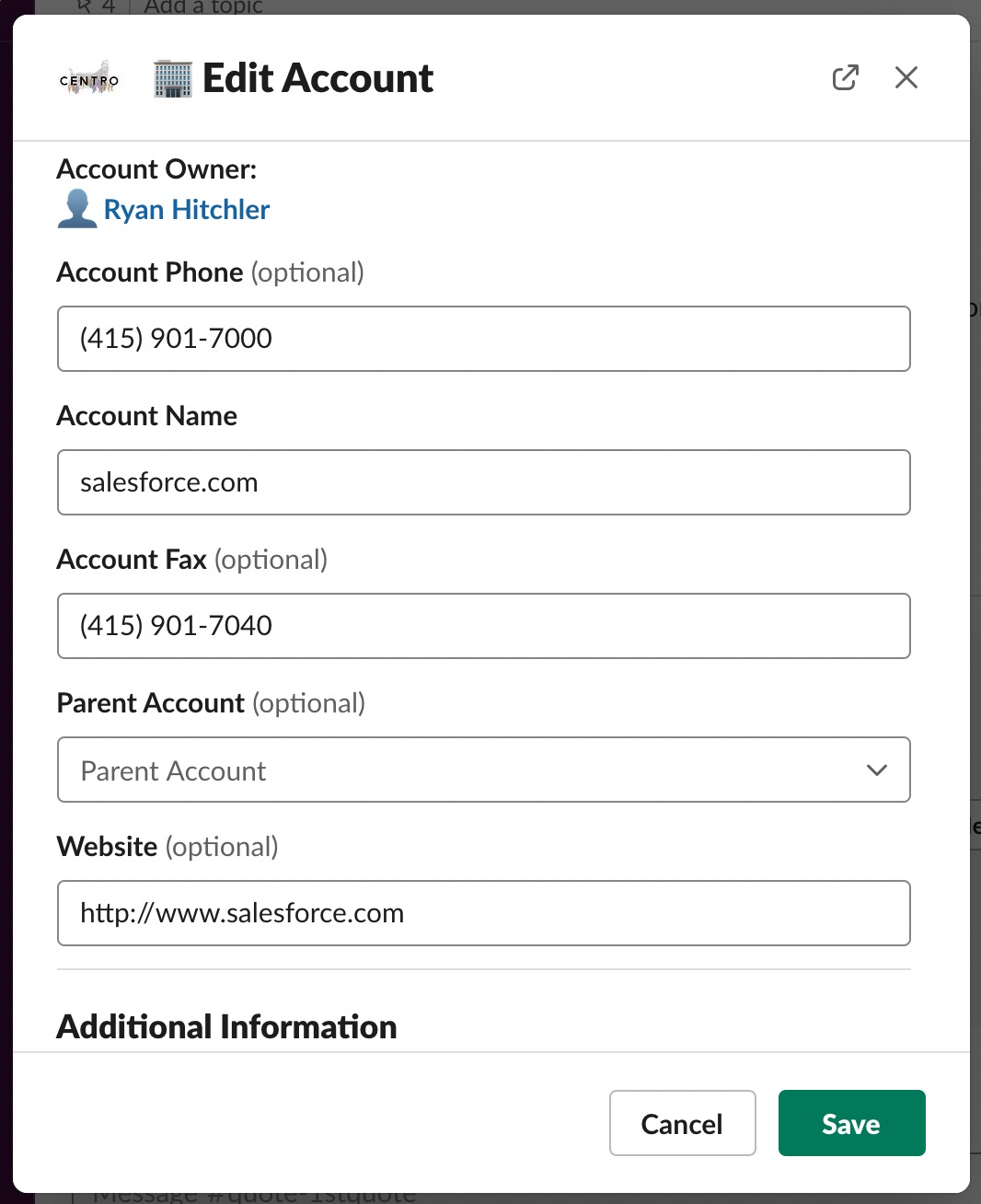Click the Account Name label

[x=147, y=416]
